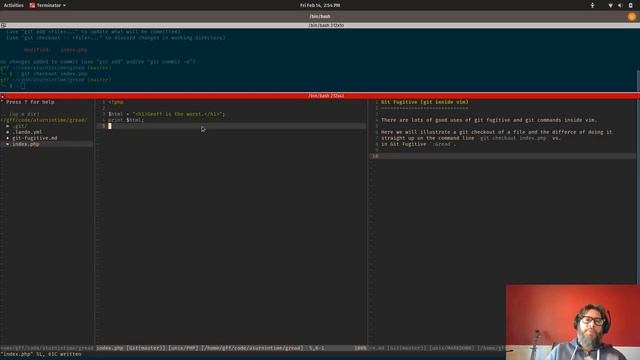Open the Activities overview
This screenshot has width=640, height=360.
(13, 5)
